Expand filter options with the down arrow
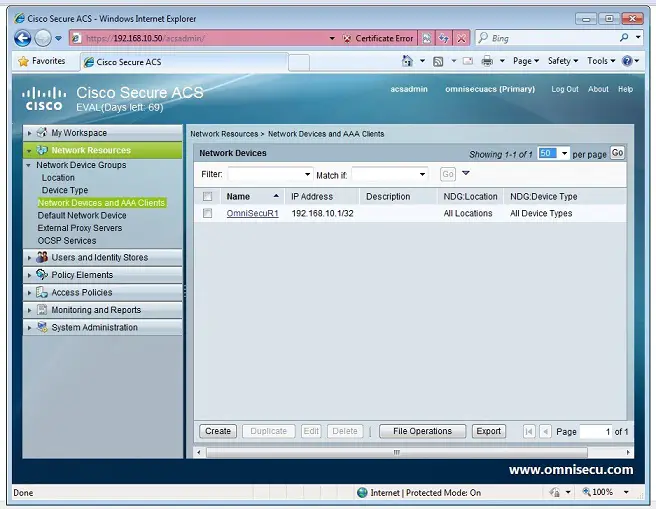 466,173
